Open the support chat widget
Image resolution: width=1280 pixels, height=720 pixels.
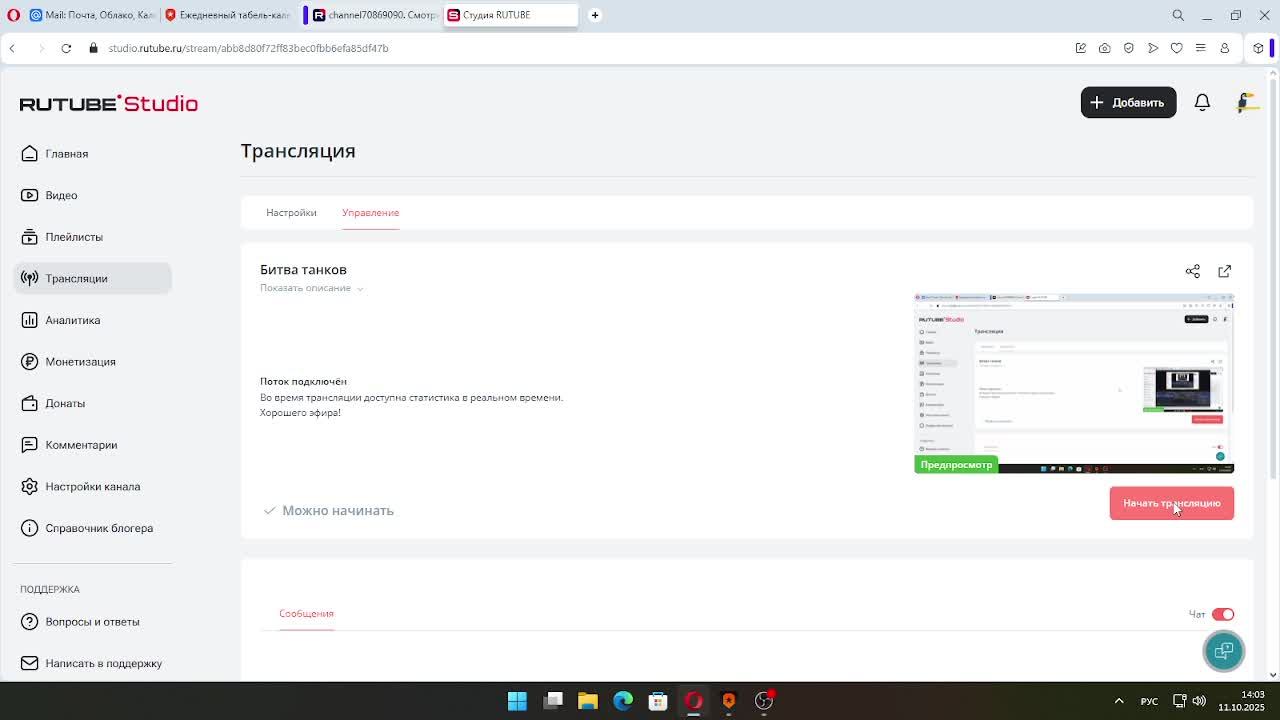[1223, 651]
